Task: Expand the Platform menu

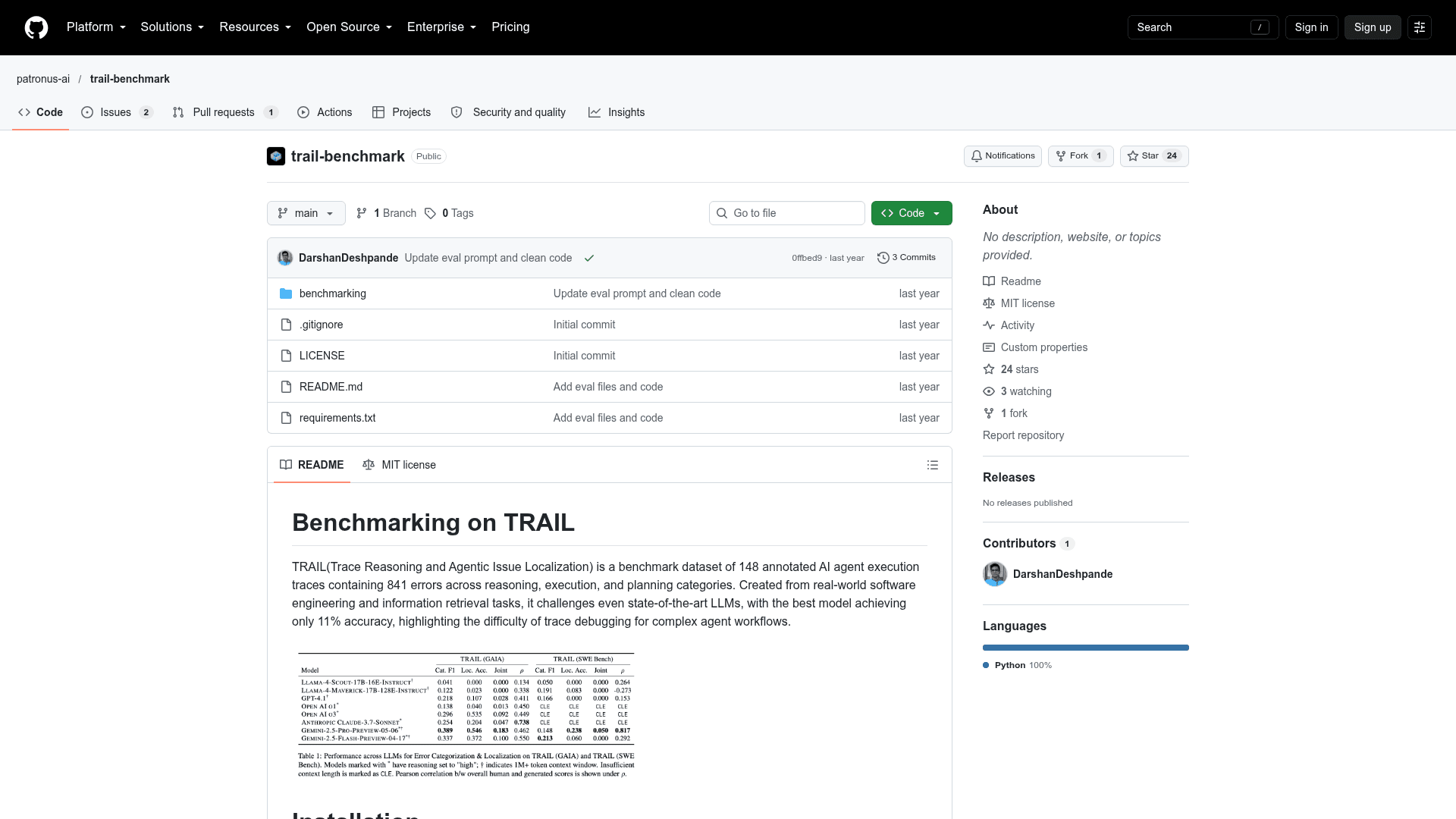Action: coord(96,27)
